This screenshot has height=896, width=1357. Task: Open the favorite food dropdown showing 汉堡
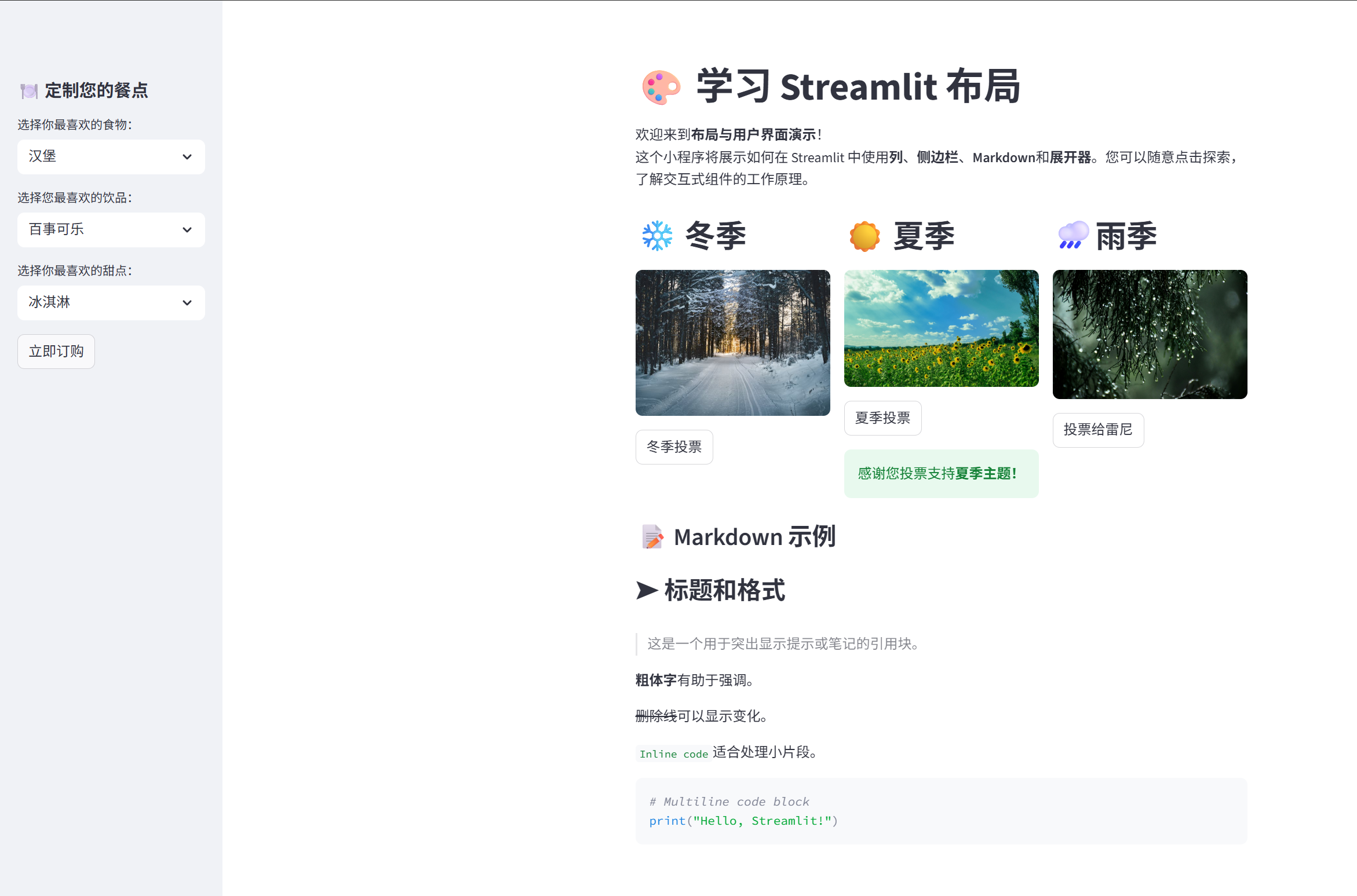pos(111,156)
